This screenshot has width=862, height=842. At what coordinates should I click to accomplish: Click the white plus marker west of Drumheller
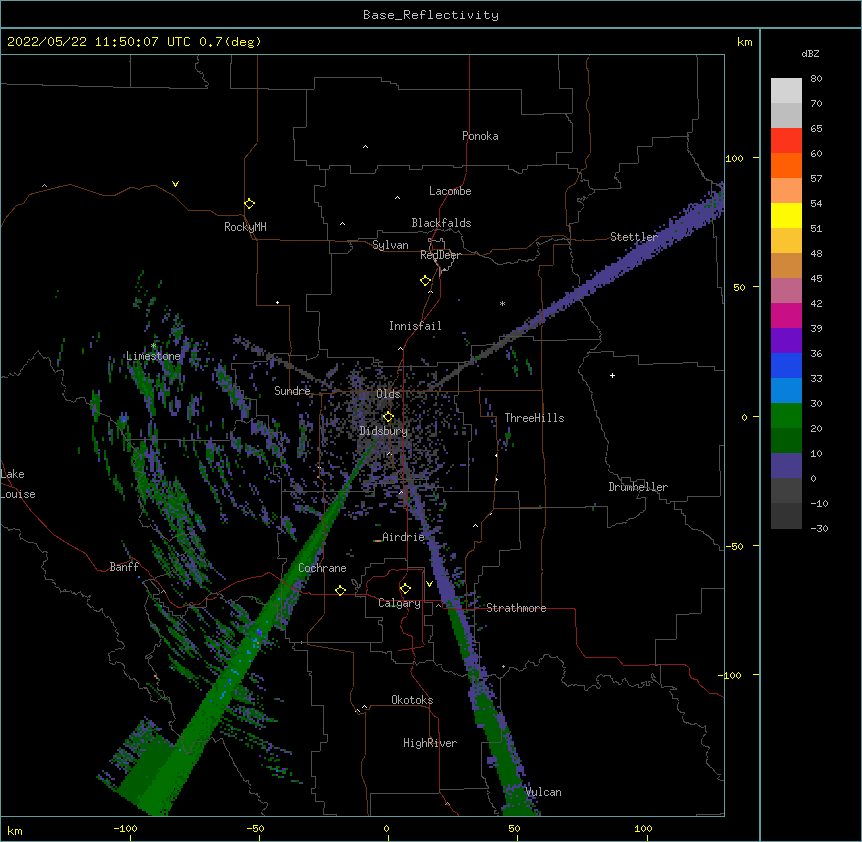(612, 375)
